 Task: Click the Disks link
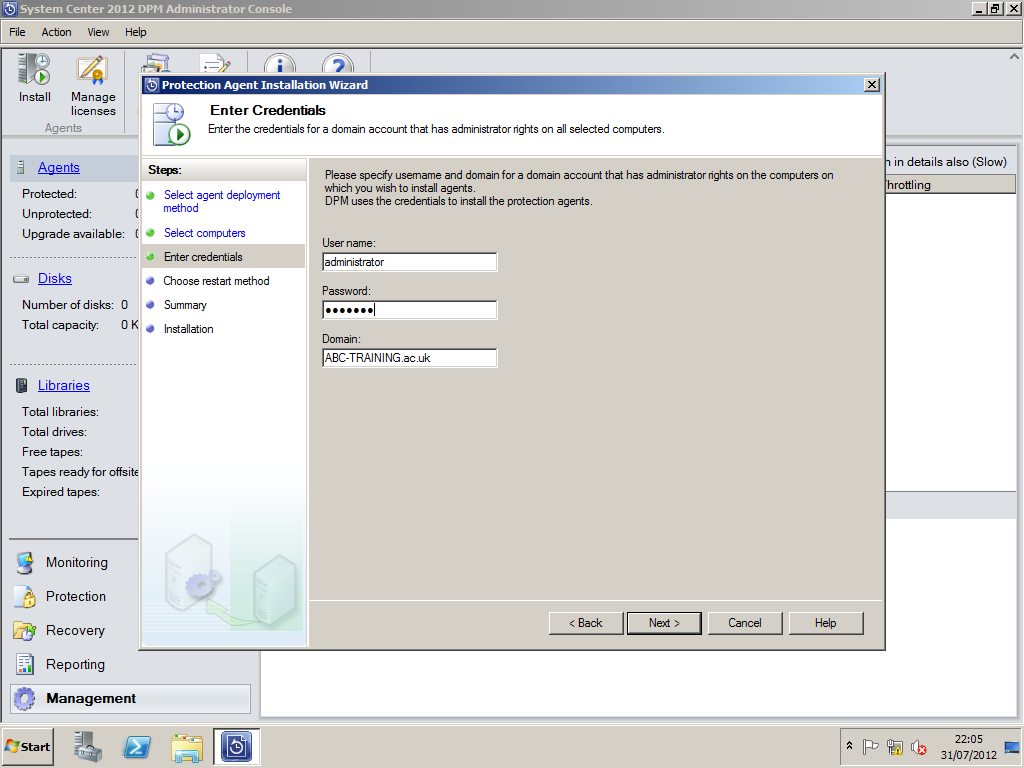click(55, 279)
